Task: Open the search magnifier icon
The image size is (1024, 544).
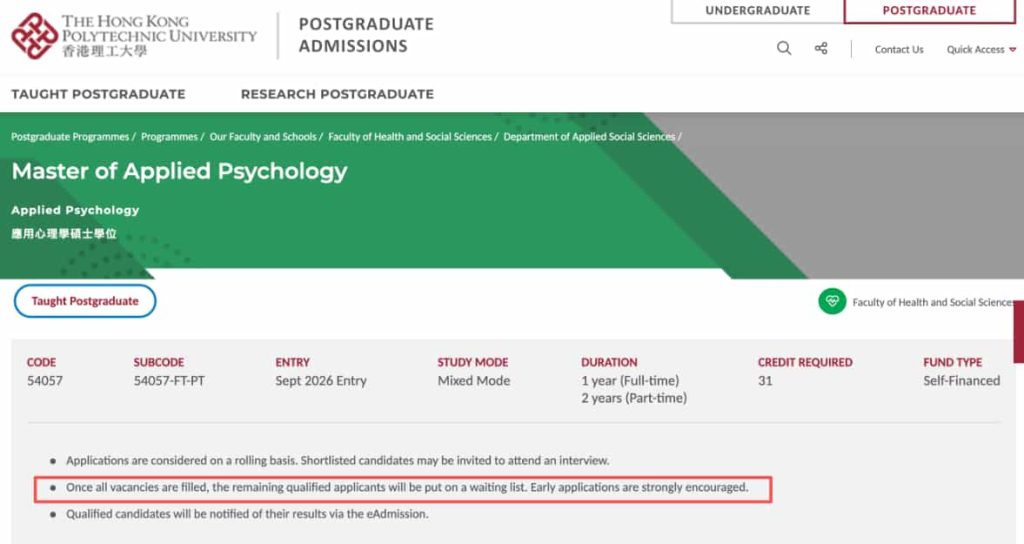Action: tap(784, 48)
